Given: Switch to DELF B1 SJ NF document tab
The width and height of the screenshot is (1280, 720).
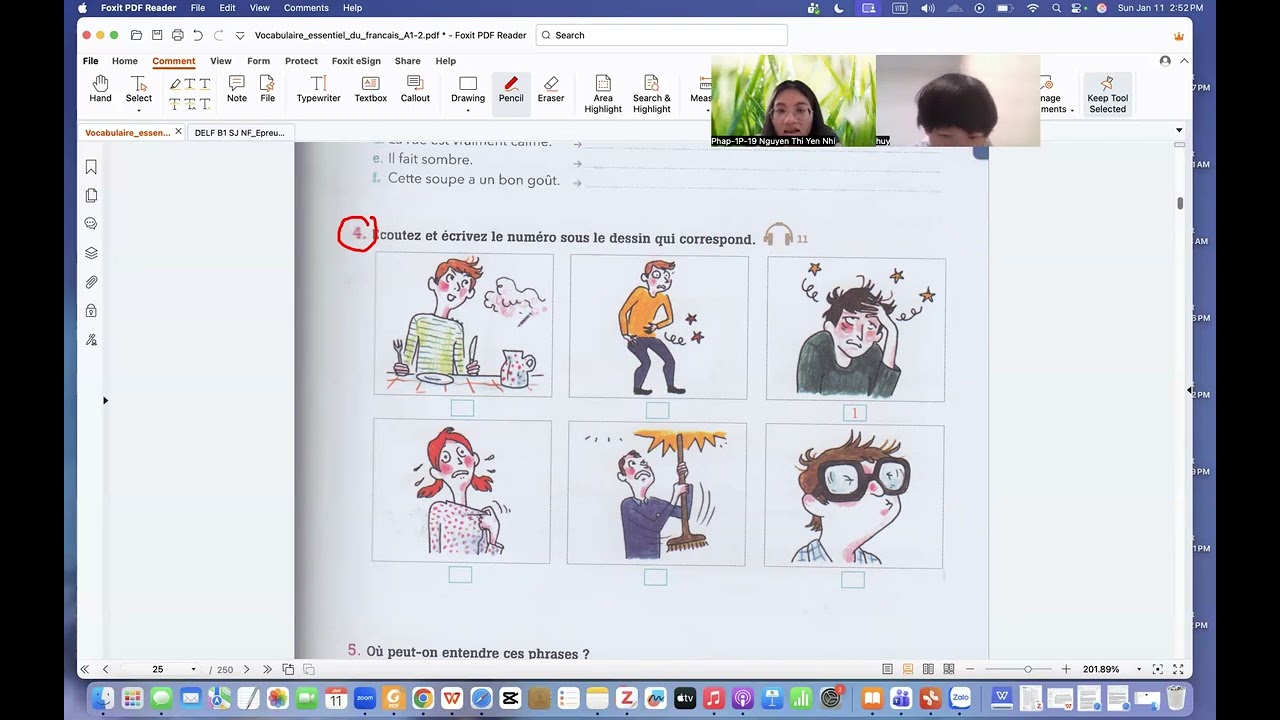Looking at the screenshot, I should click(240, 132).
